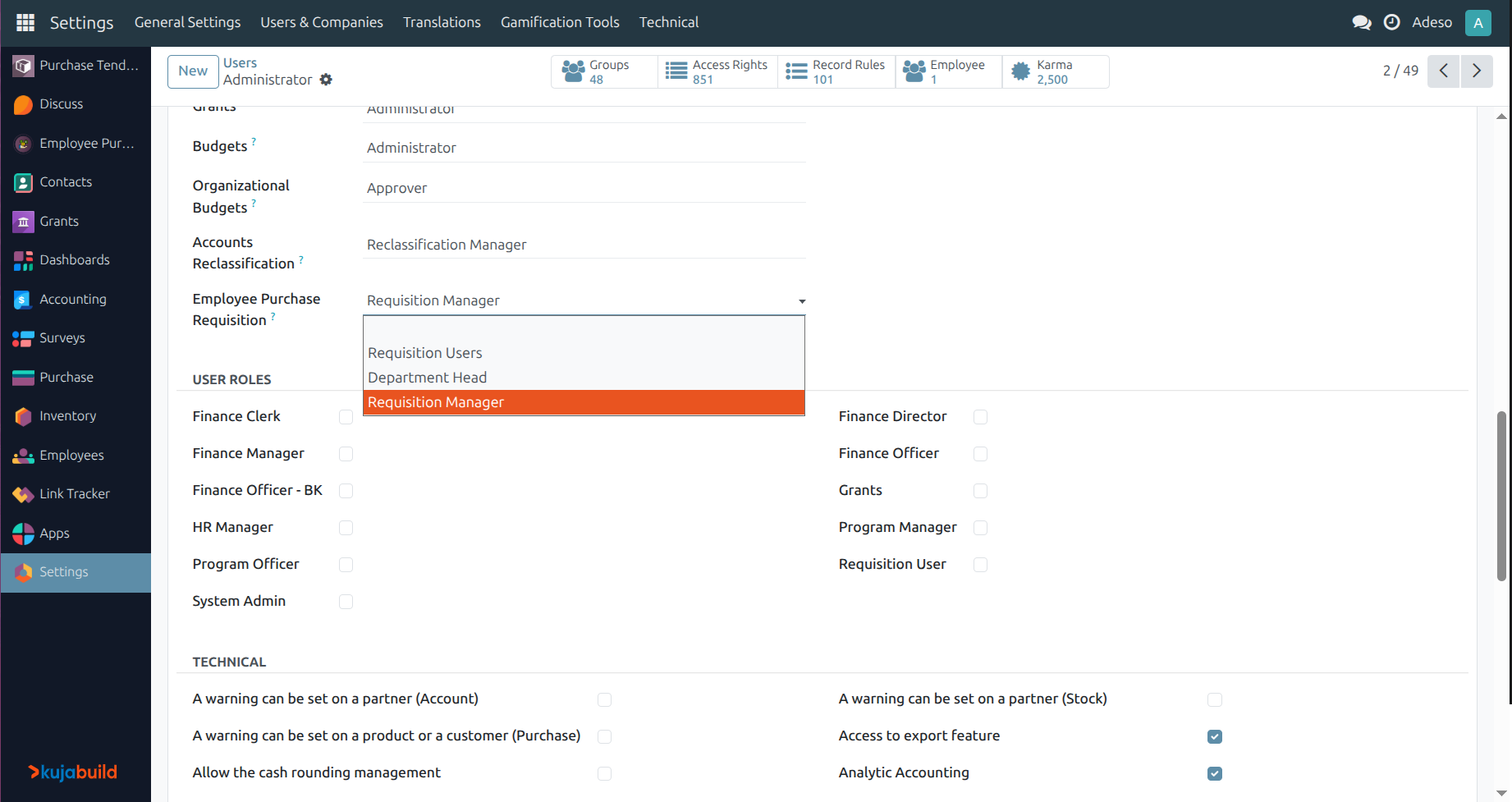Enable the System Admin role checkbox

(x=346, y=602)
